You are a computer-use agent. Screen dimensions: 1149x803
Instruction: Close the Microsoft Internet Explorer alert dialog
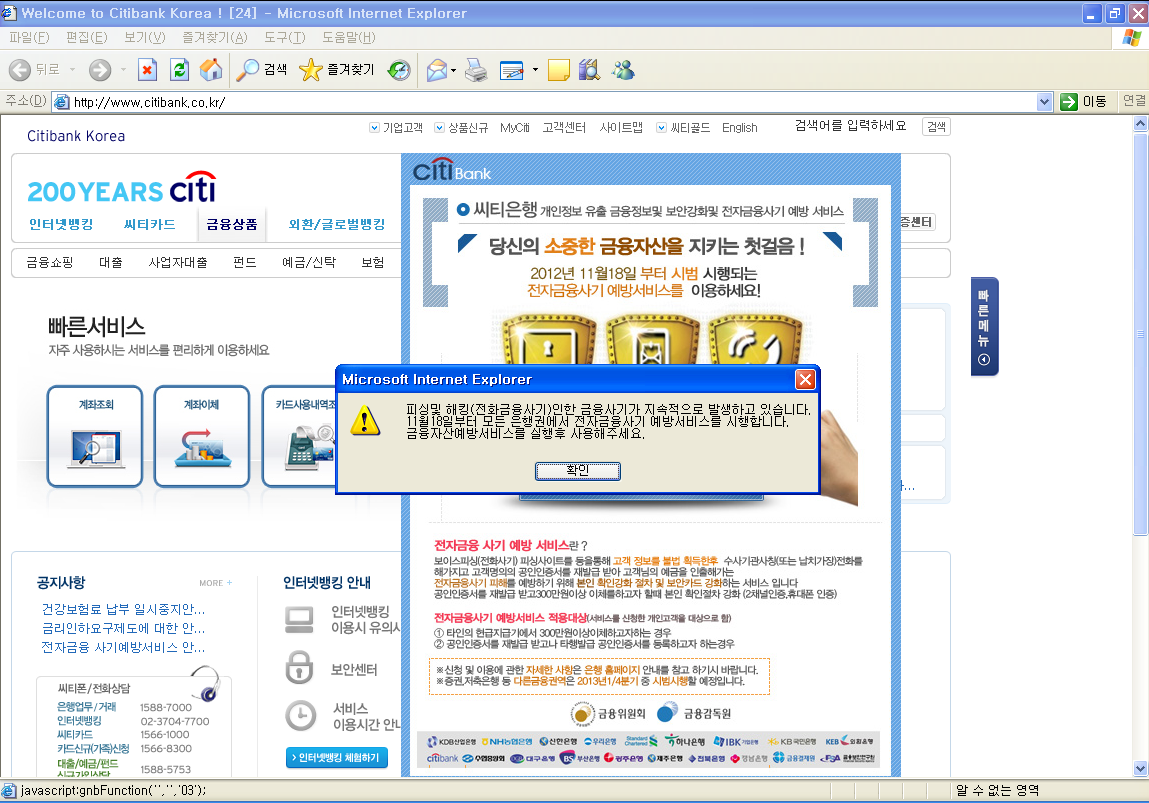point(805,380)
